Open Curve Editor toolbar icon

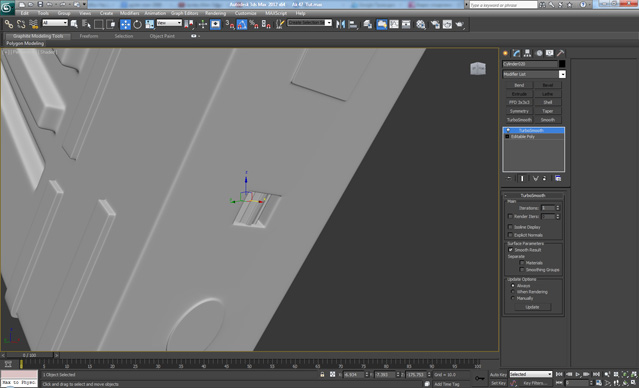click(394, 24)
